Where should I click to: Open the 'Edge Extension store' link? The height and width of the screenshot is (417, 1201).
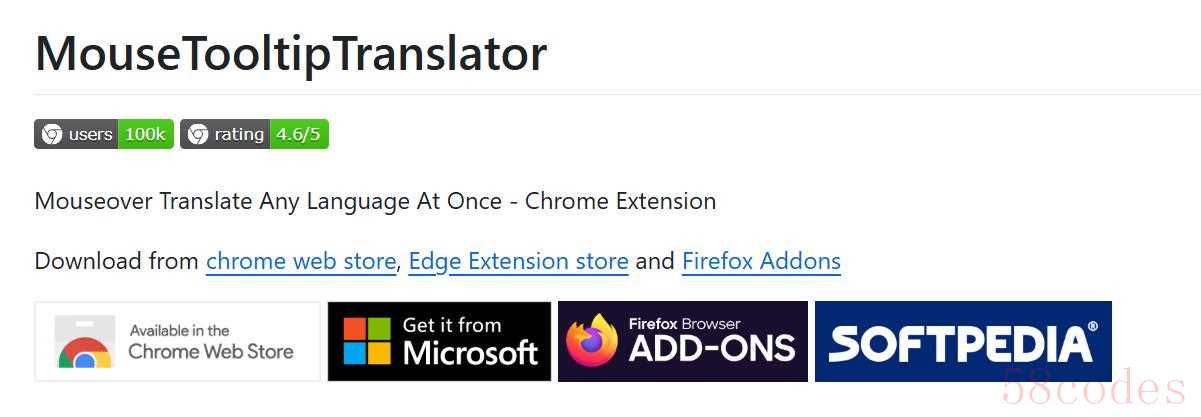pyautogui.click(x=518, y=261)
